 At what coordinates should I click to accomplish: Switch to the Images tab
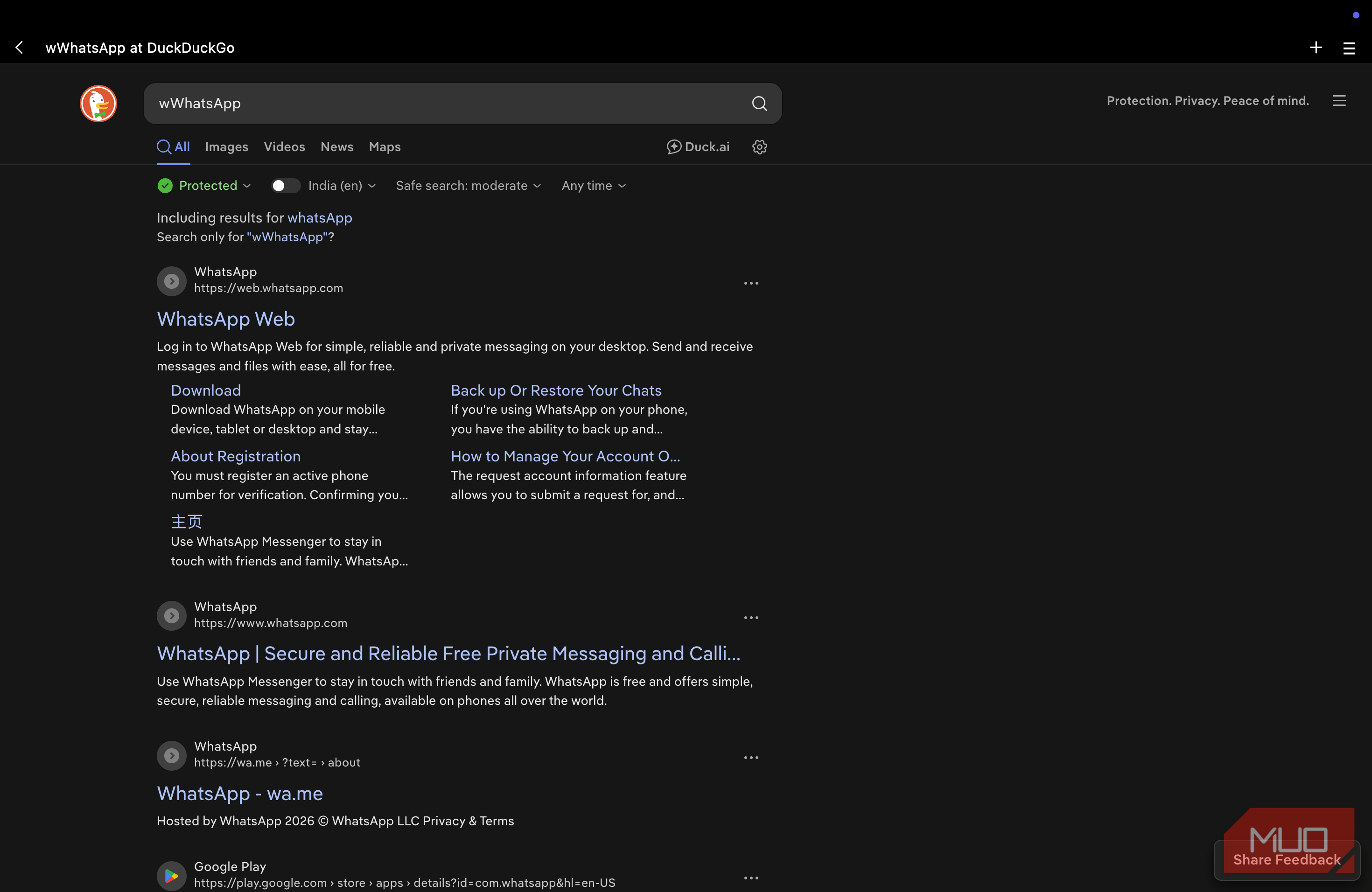(x=226, y=147)
